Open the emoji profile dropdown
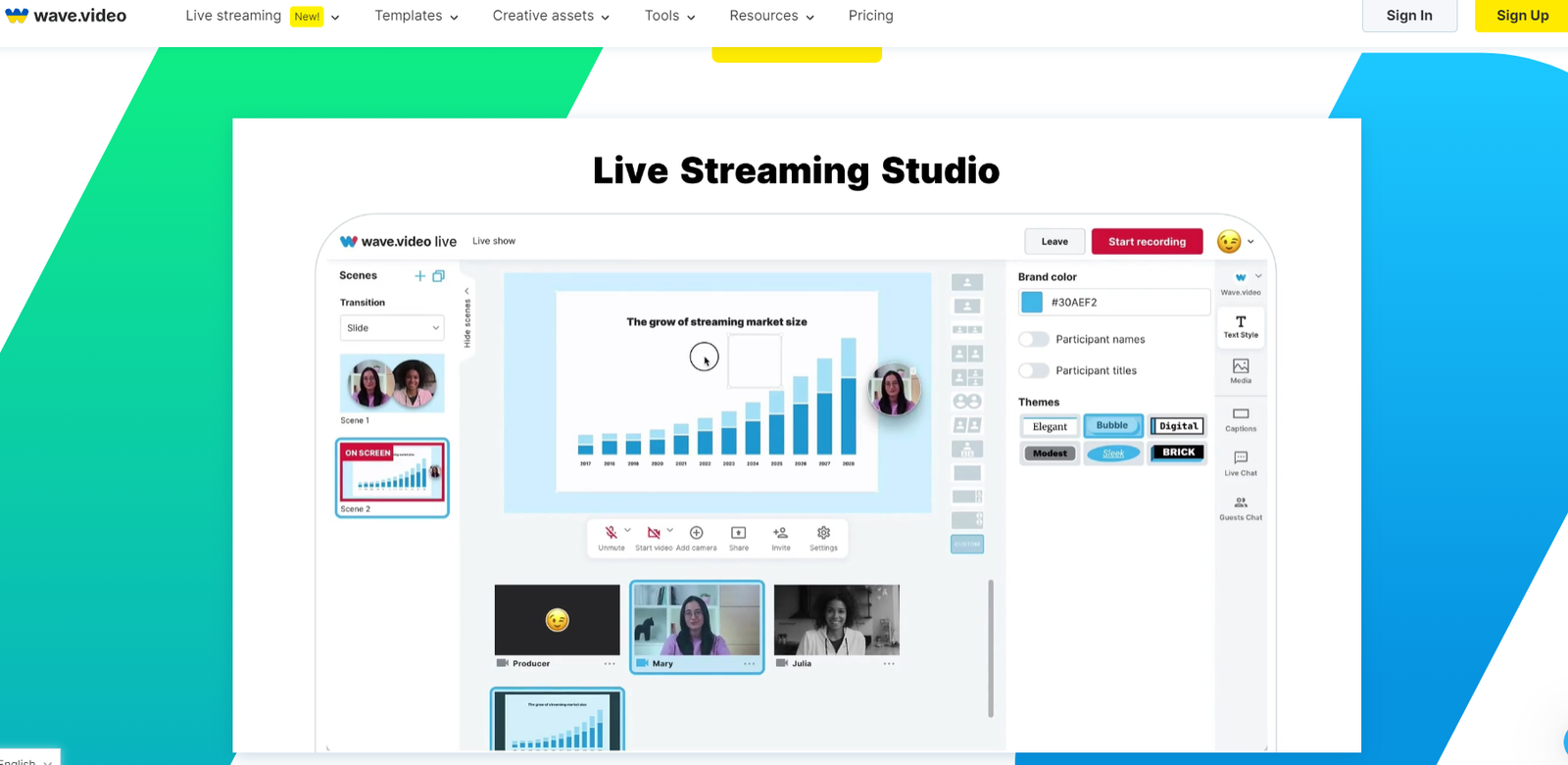Viewport: 1568px width, 765px height. 1236,242
